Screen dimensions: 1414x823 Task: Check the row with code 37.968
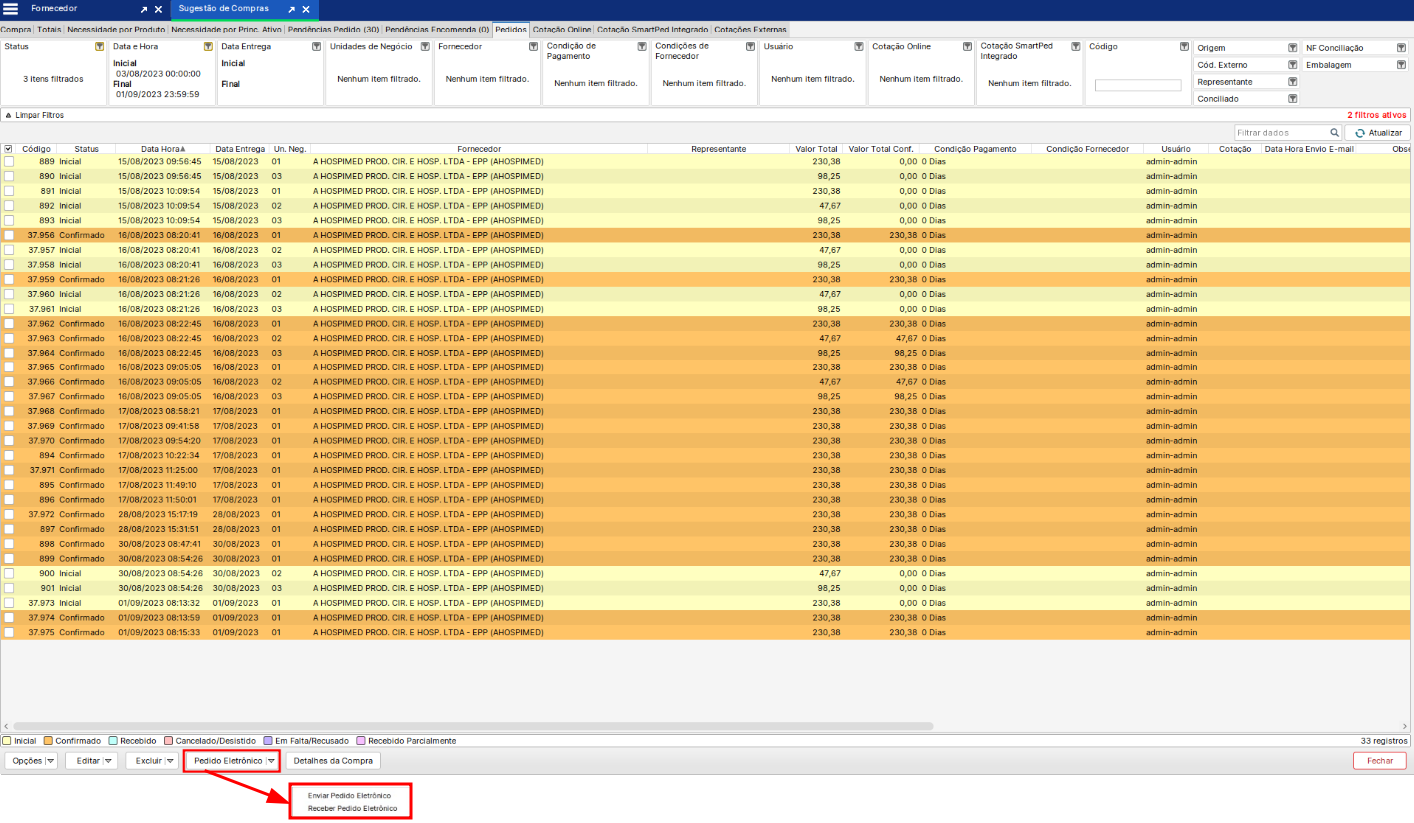point(9,411)
